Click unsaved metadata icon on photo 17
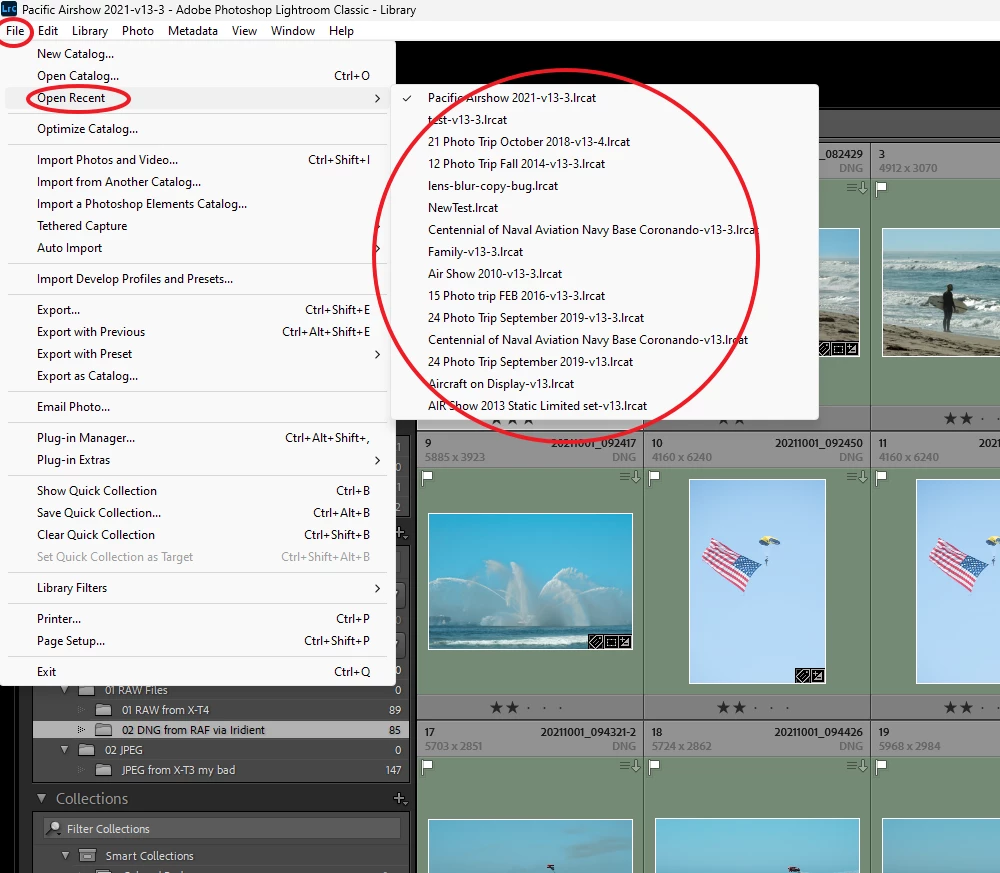Screen dimensions: 1000x873 click(630, 766)
